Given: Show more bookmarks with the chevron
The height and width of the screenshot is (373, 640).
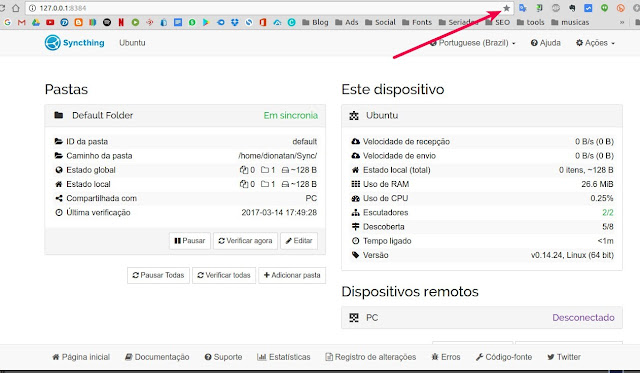Looking at the screenshot, I should pos(622,22).
